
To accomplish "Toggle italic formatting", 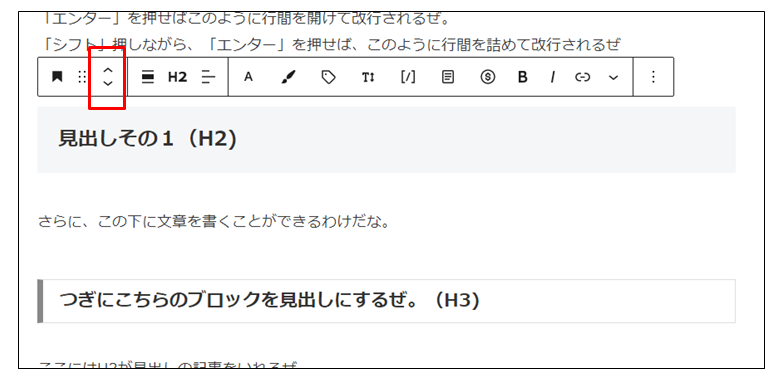I will coord(553,77).
